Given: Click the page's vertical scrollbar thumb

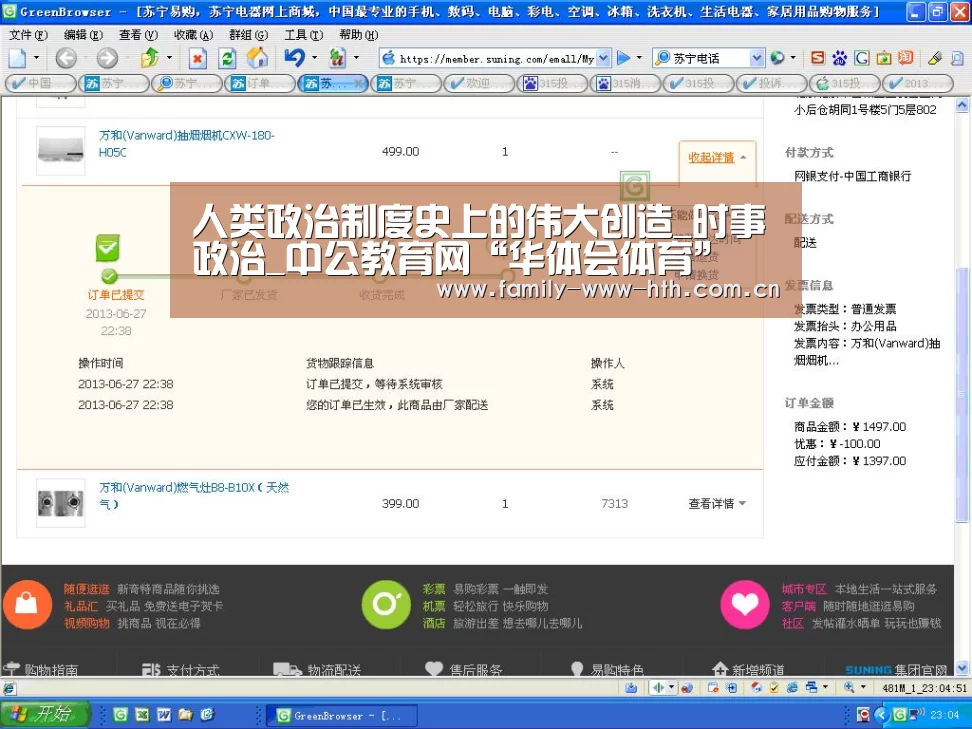Looking at the screenshot, I should coord(962,394).
